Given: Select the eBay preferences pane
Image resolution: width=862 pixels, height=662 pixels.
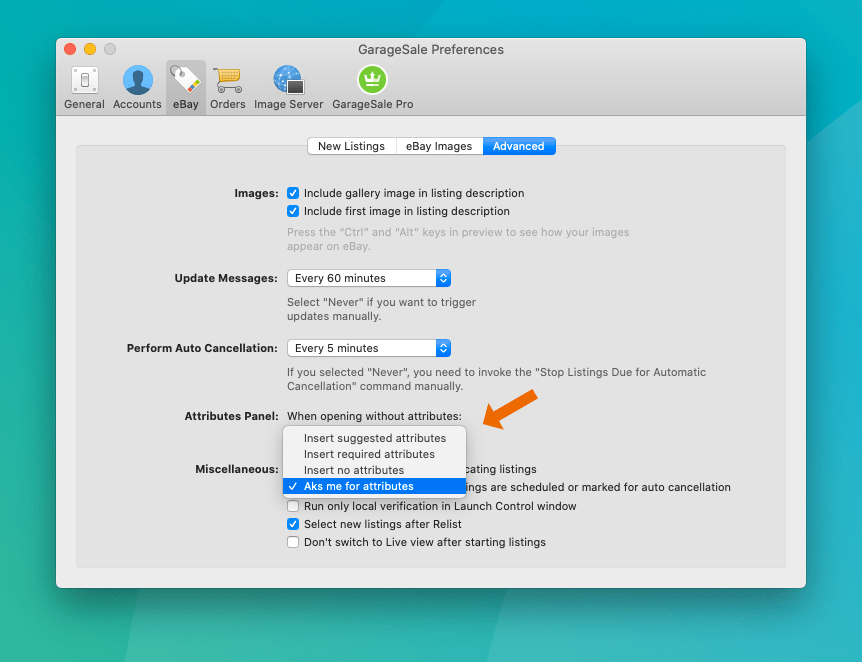Looking at the screenshot, I should point(186,88).
